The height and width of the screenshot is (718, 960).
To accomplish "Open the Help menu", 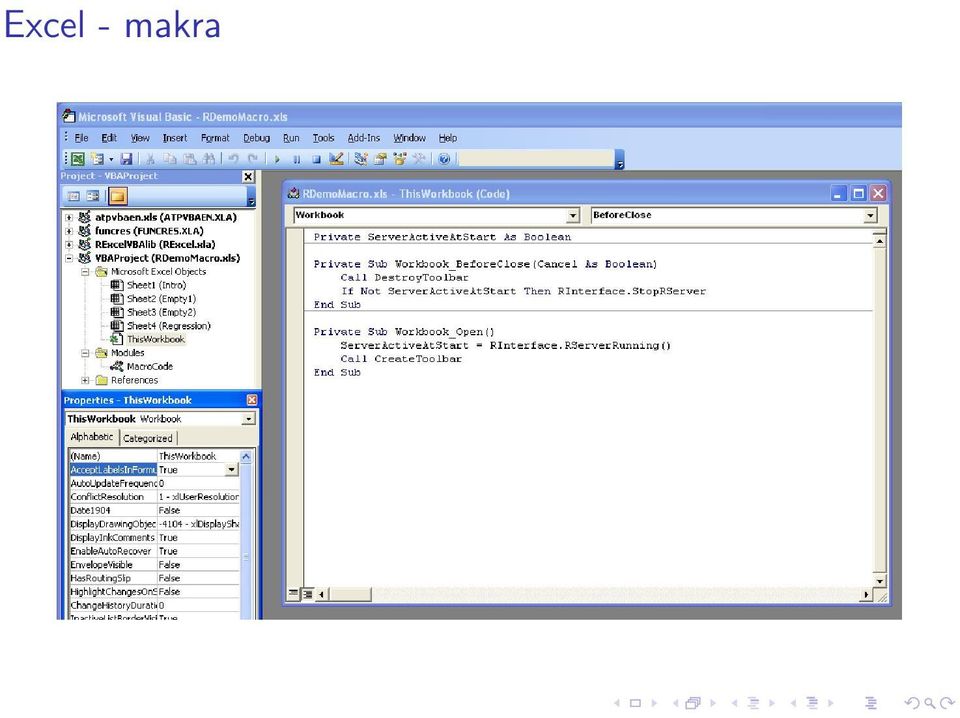I will pos(448,138).
